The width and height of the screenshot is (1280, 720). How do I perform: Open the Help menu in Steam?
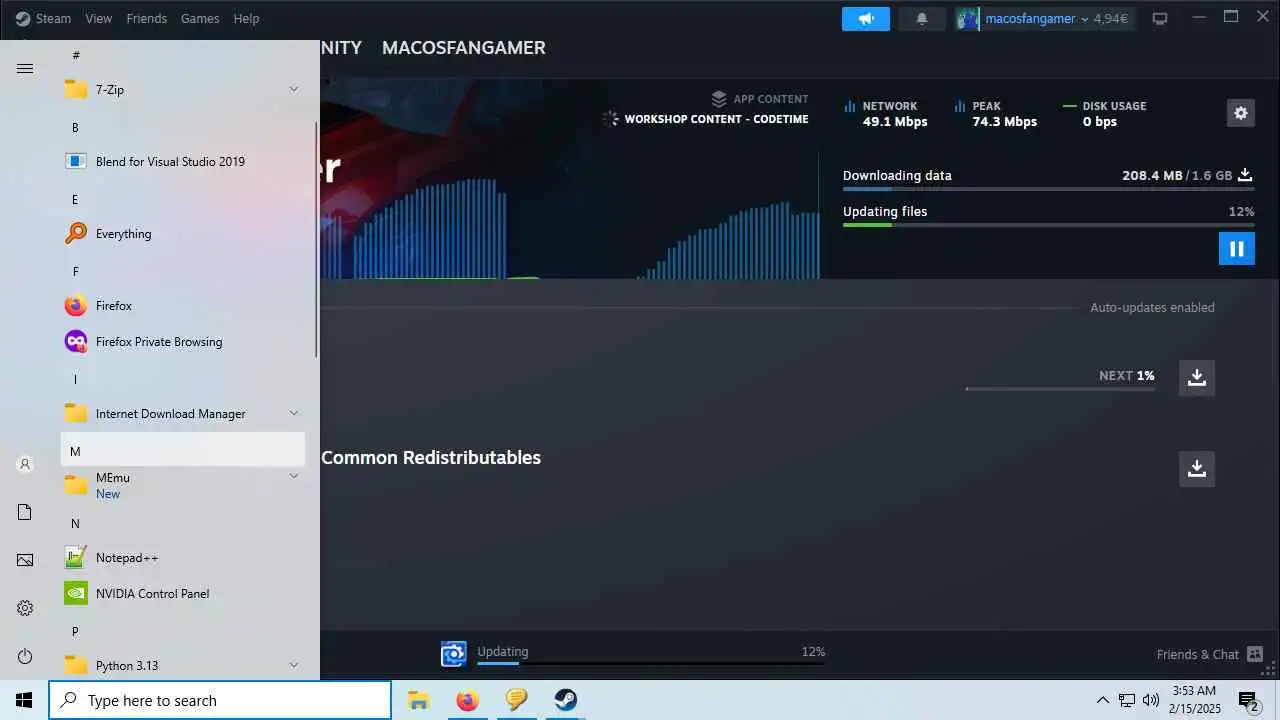[x=246, y=18]
